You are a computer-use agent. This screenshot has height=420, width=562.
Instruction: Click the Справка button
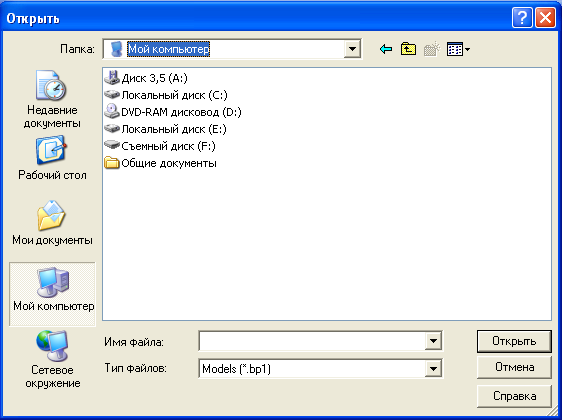[514, 396]
